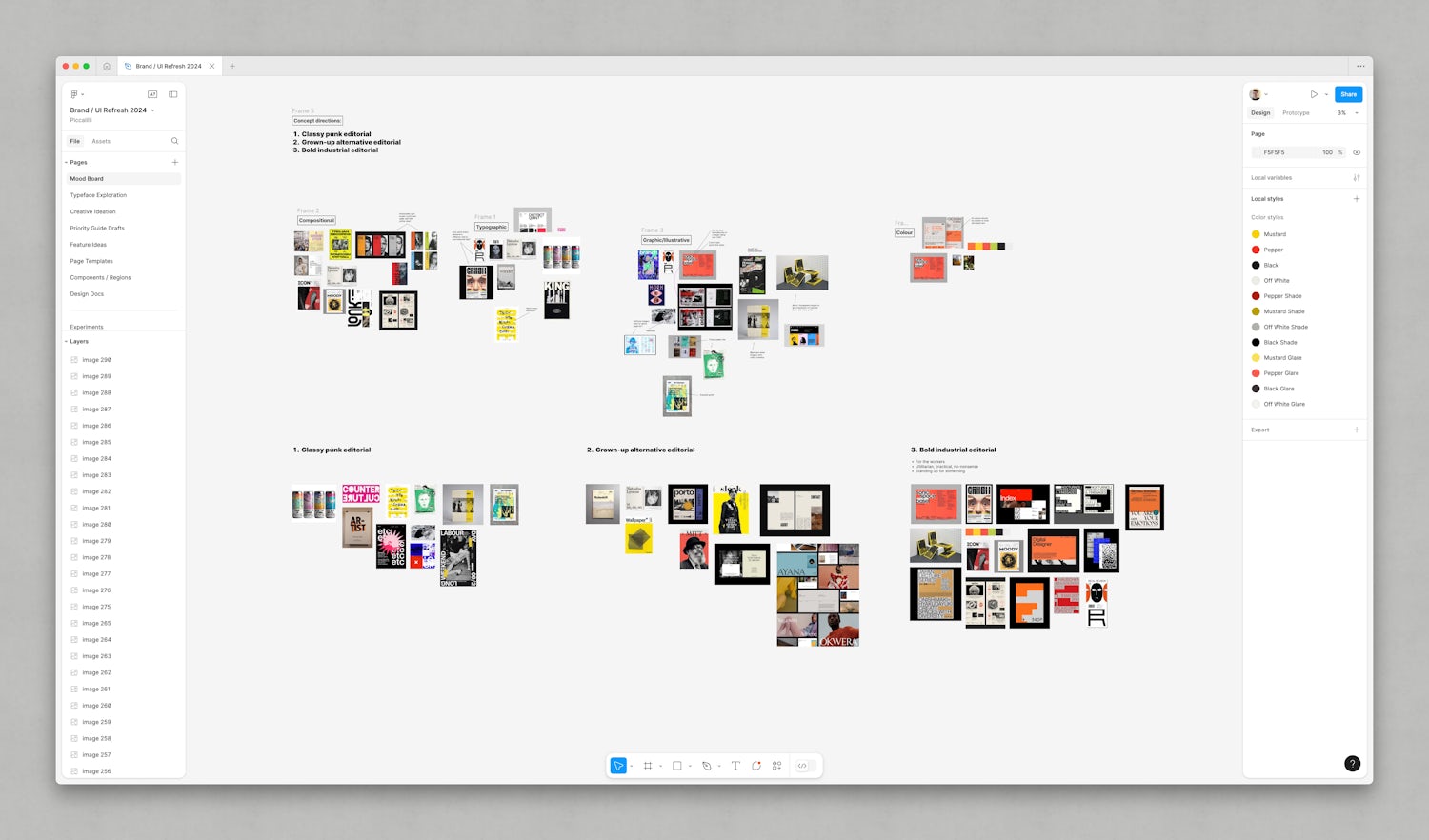Viewport: 1429px width, 840px height.
Task: Open Local variables settings icon
Action: 1357,178
